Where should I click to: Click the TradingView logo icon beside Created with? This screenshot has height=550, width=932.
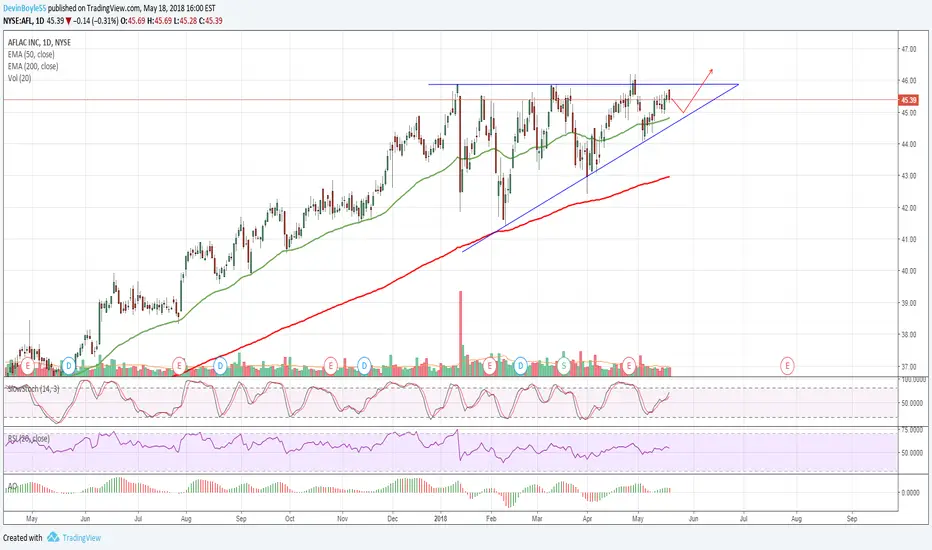(53, 537)
